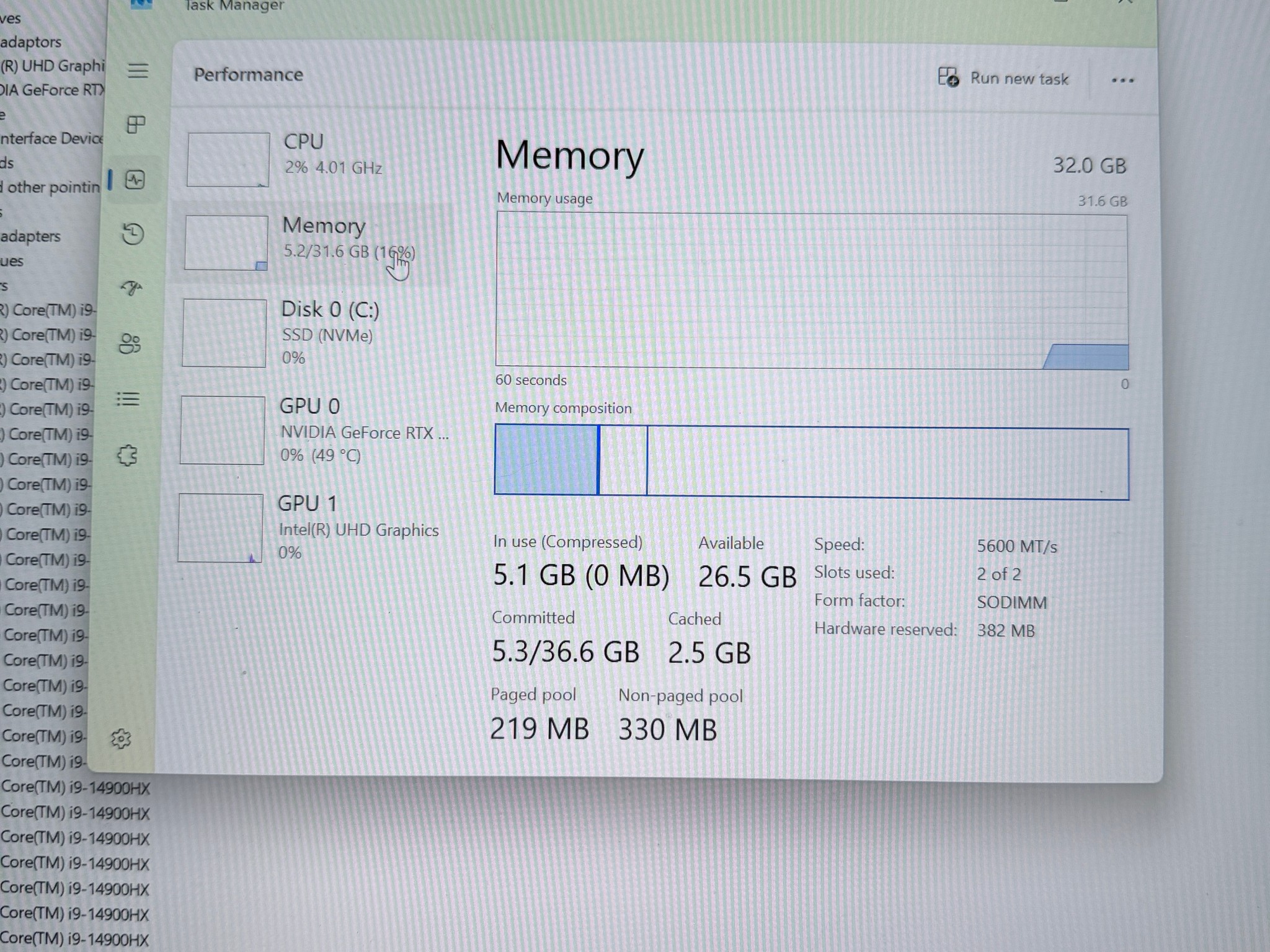Screen dimensions: 1270x952
Task: Click the Memory usage graph
Action: tap(812, 290)
